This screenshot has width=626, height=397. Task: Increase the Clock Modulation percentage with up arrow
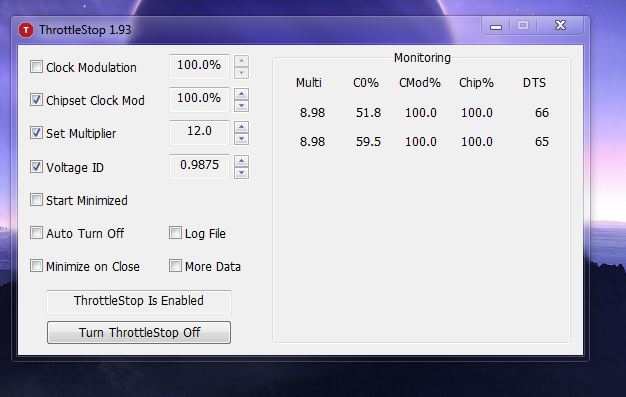(x=241, y=61)
